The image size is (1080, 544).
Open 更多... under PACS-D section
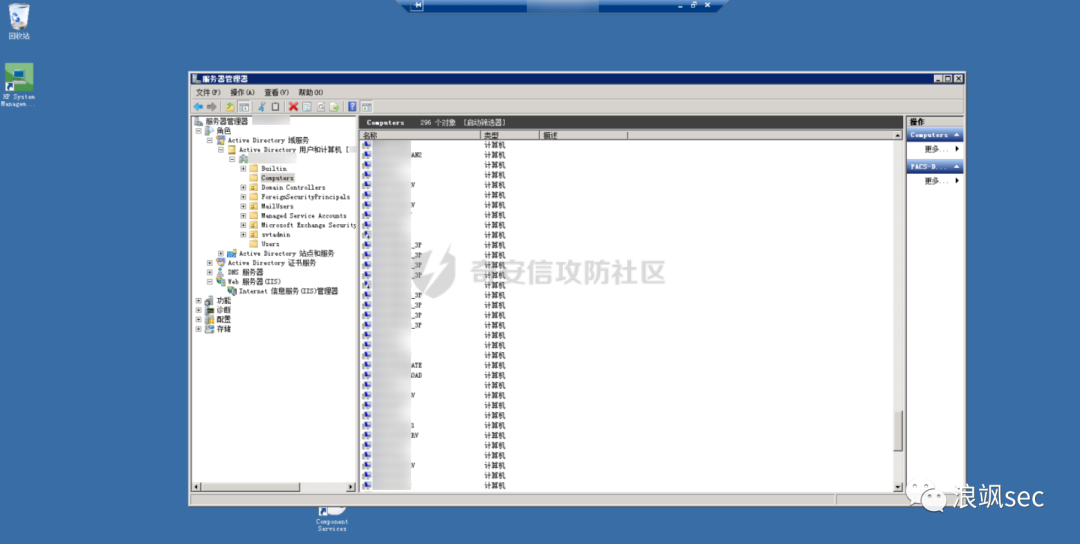[936, 181]
